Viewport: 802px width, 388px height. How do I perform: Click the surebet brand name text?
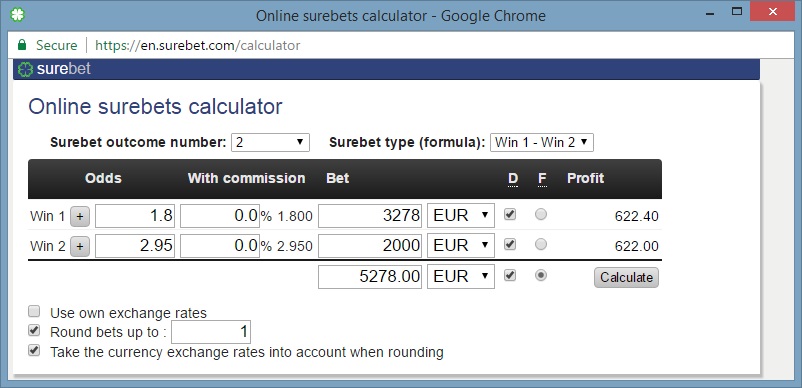[64, 69]
